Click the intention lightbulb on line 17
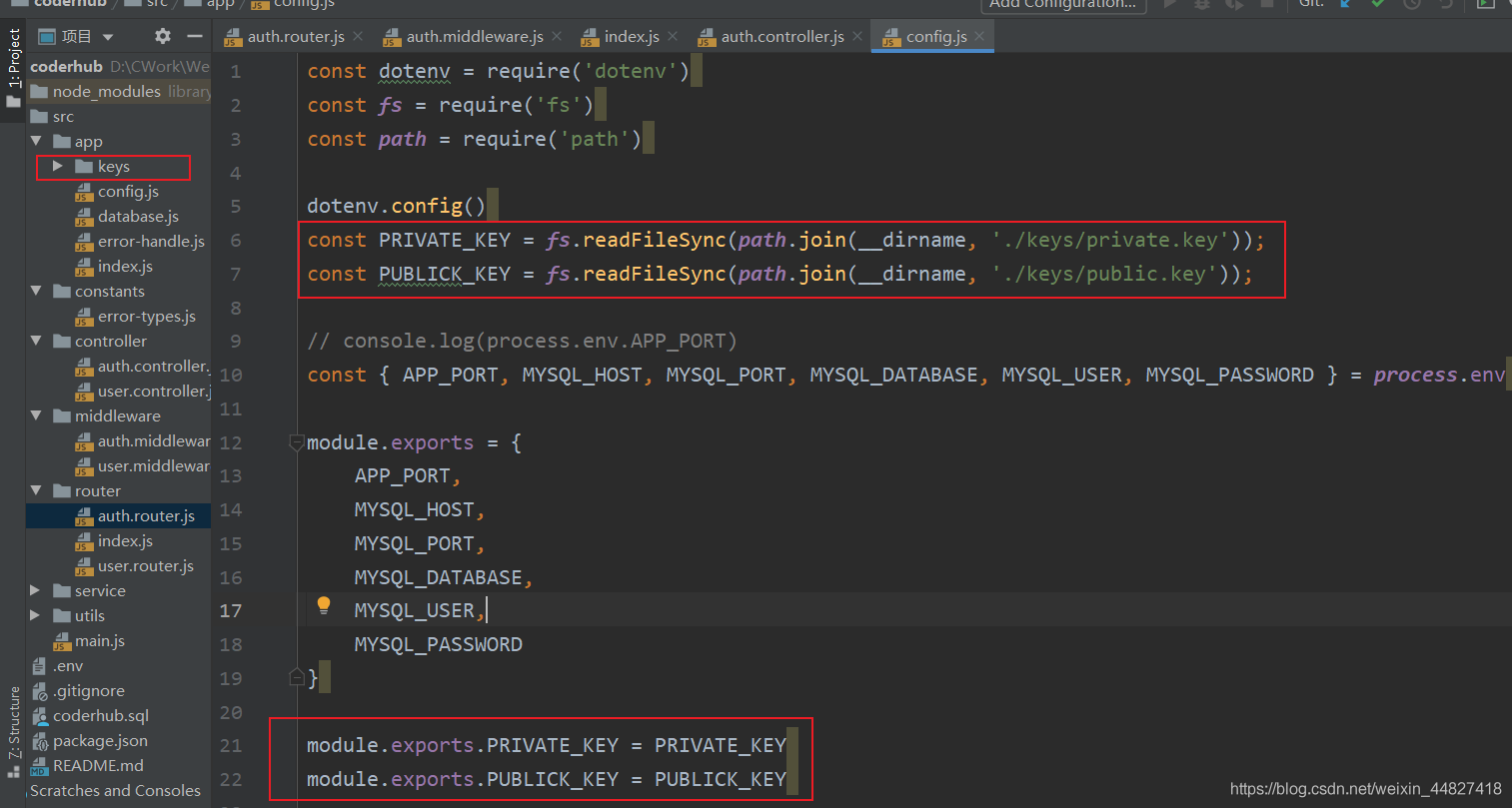This screenshot has height=808, width=1512. (324, 605)
